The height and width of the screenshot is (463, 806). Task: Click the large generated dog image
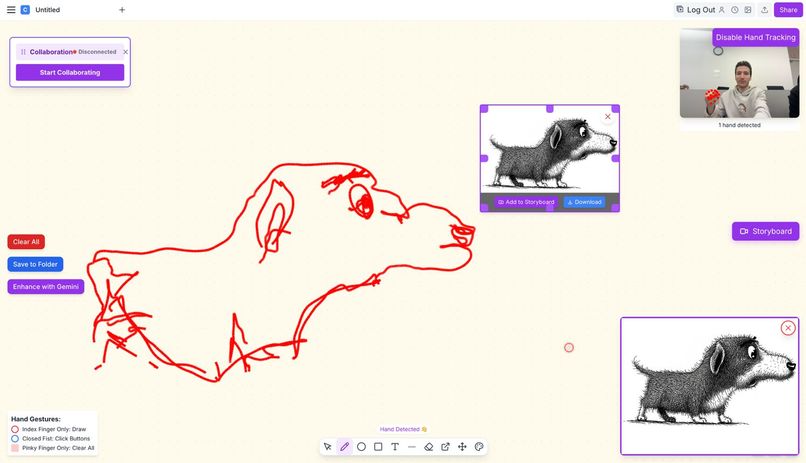click(709, 386)
